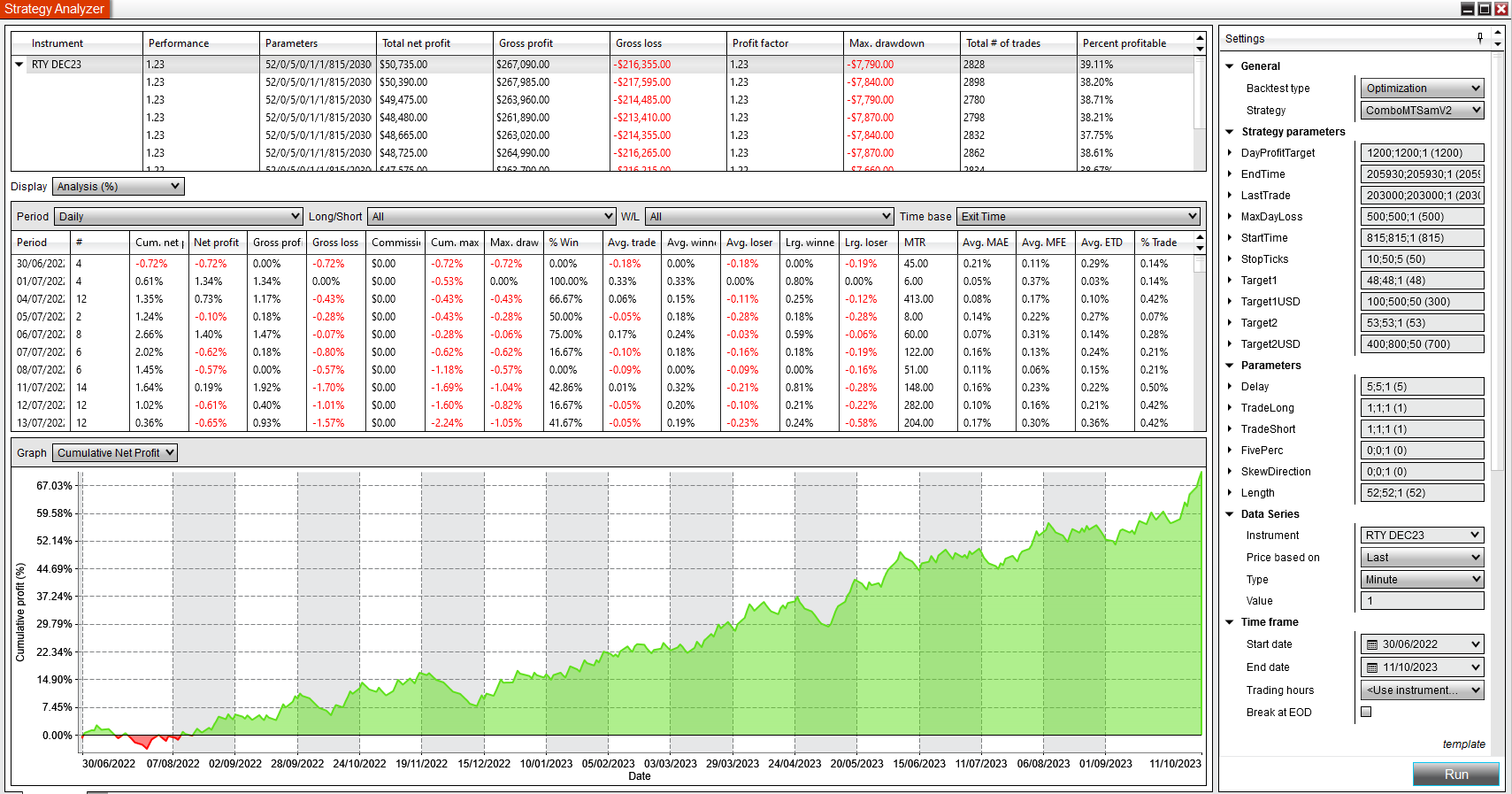Screen dimensions: 1512x794
Task: Open the Backtest type Optimization dropdown
Action: click(x=1422, y=89)
